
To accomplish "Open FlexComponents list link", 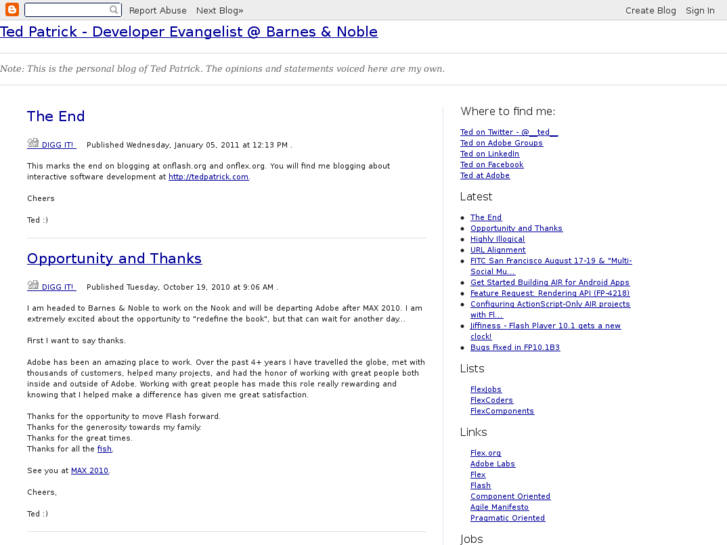I will (x=502, y=411).
